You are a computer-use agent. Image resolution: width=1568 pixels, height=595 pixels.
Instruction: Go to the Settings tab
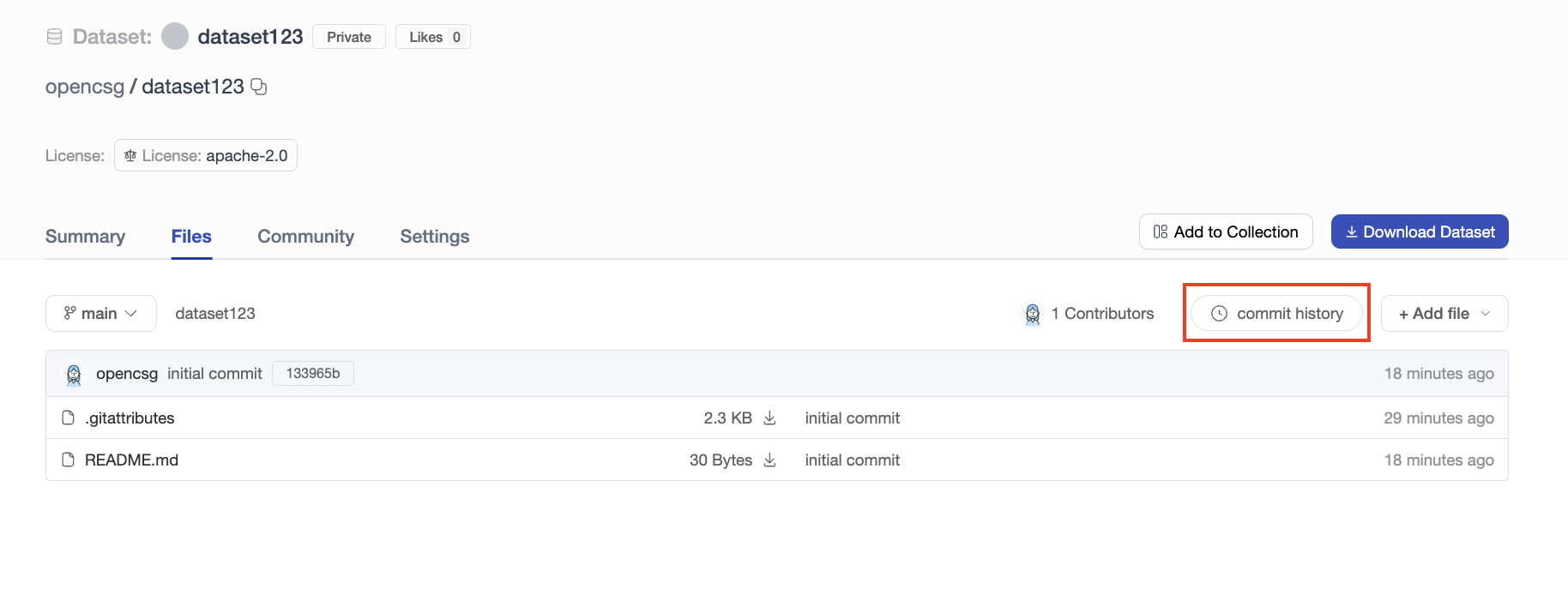[x=434, y=237]
